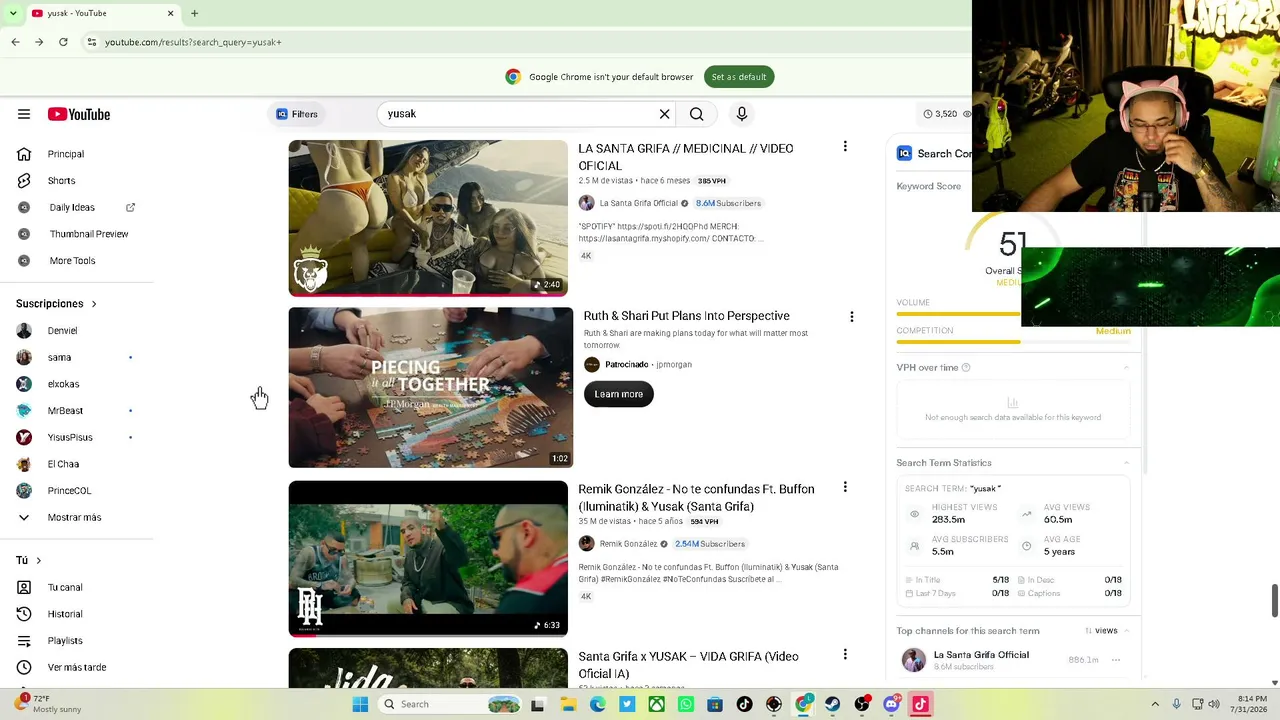Open Ver más tarde in the sidebar
This screenshot has width=1280, height=720.
click(77, 668)
